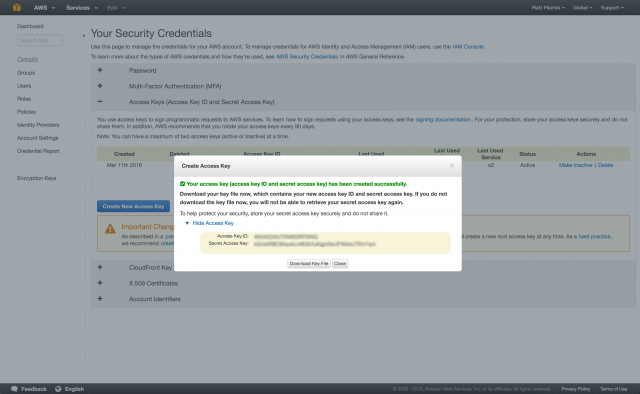This screenshot has height=394, width=640.
Task: Open the Services dropdown menu
Action: [x=82, y=8]
